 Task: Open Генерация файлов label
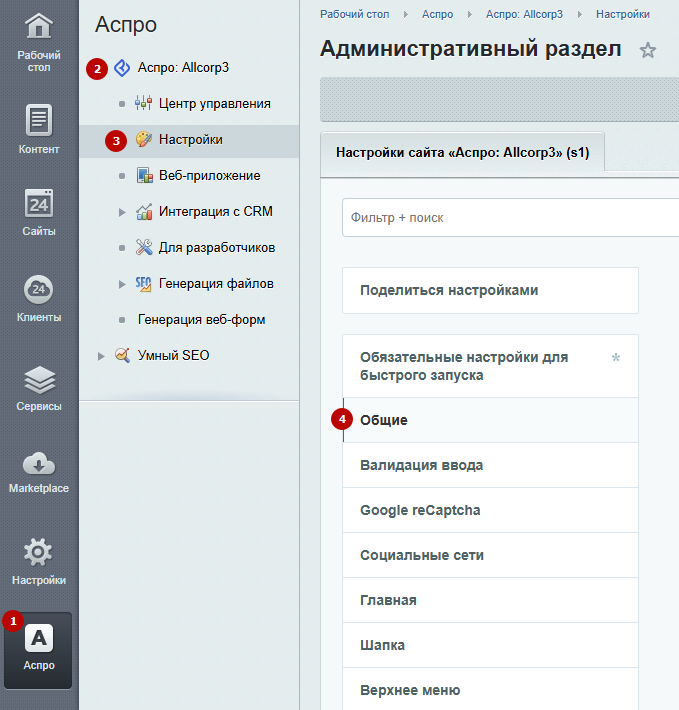point(216,284)
